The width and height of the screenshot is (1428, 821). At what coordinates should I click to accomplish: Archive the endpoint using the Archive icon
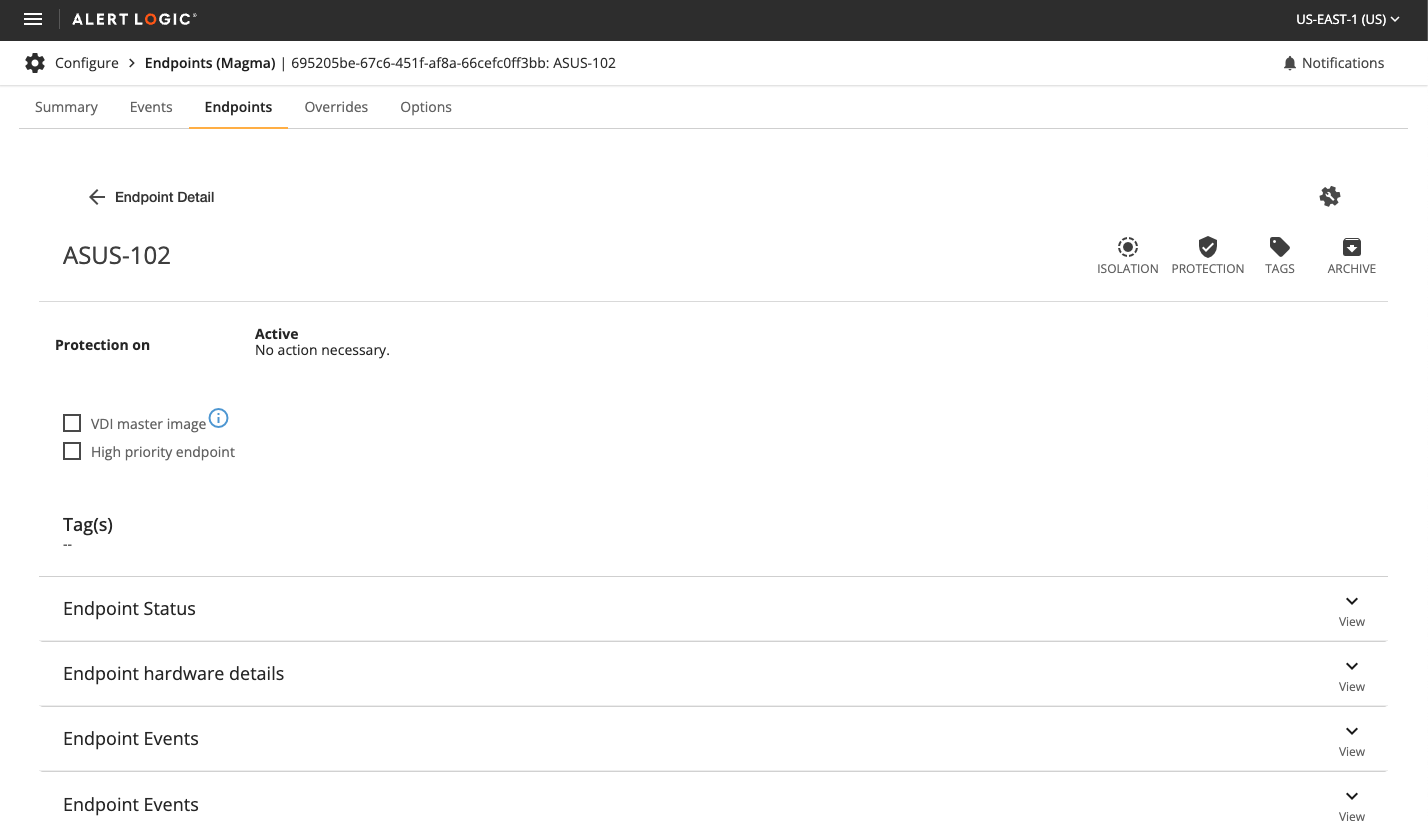(x=1351, y=247)
